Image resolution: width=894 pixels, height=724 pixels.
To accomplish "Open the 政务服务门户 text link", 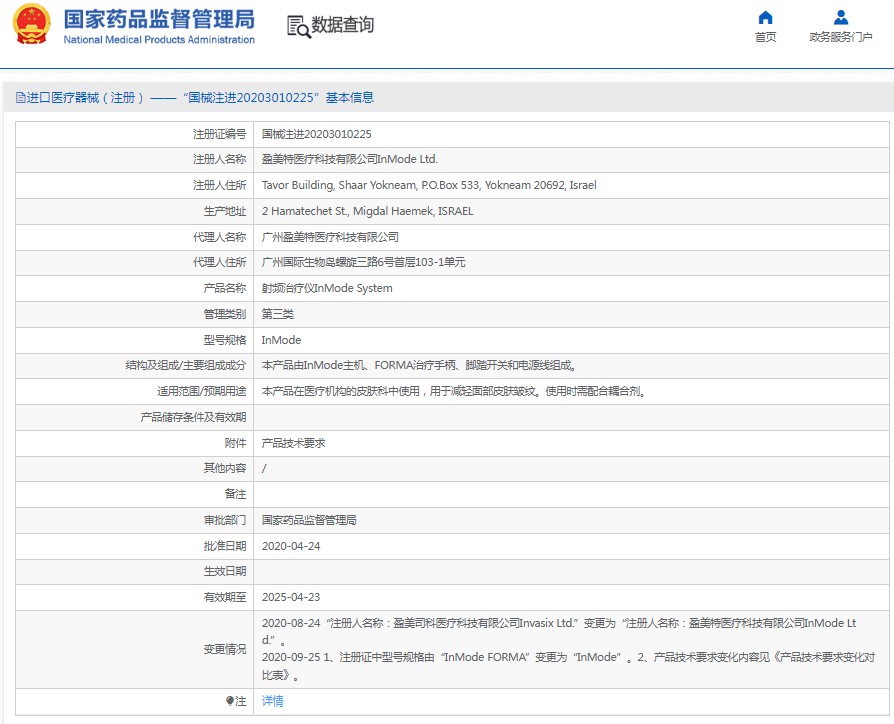I will click(840, 37).
